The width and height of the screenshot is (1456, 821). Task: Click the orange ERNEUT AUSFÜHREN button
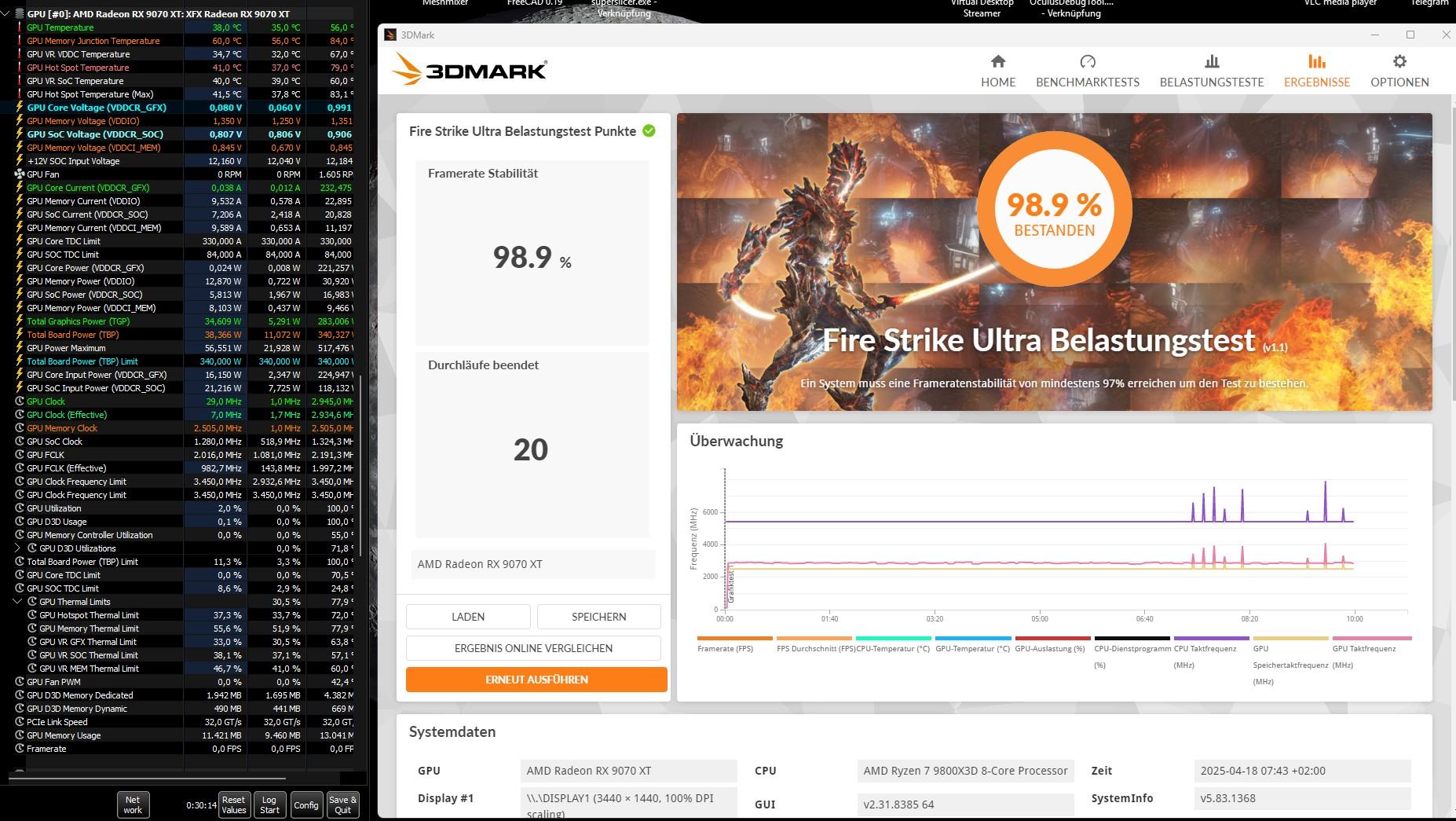click(x=536, y=680)
